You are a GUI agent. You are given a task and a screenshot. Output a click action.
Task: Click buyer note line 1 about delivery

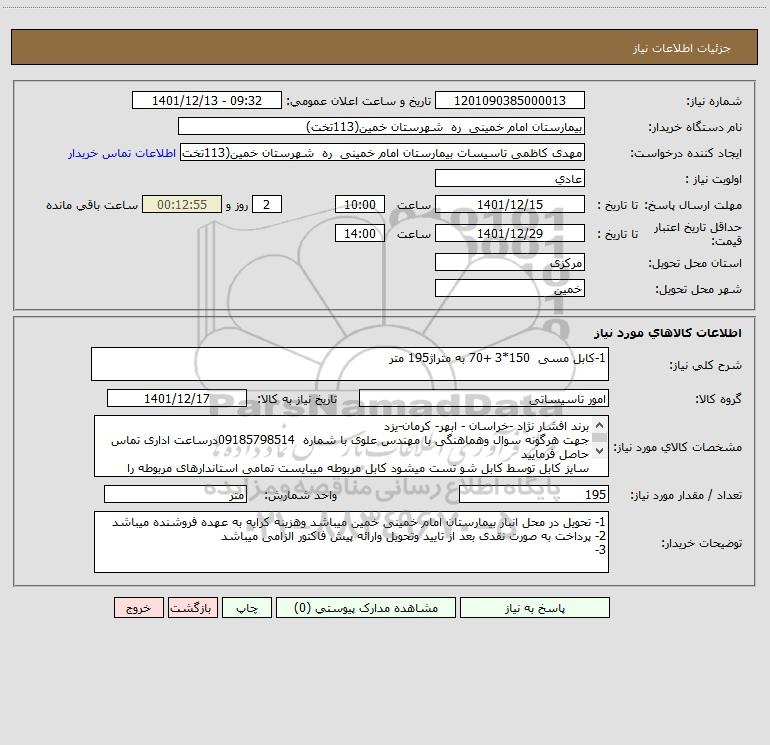click(x=358, y=522)
